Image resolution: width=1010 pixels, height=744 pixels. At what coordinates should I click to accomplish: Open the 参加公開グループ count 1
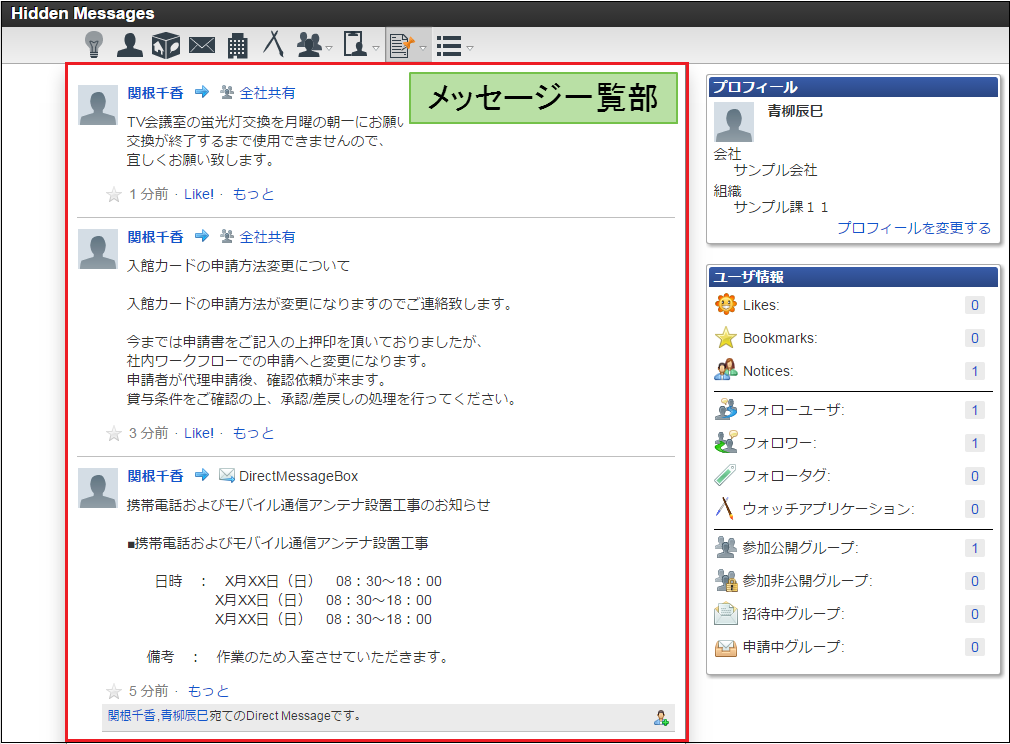975,548
